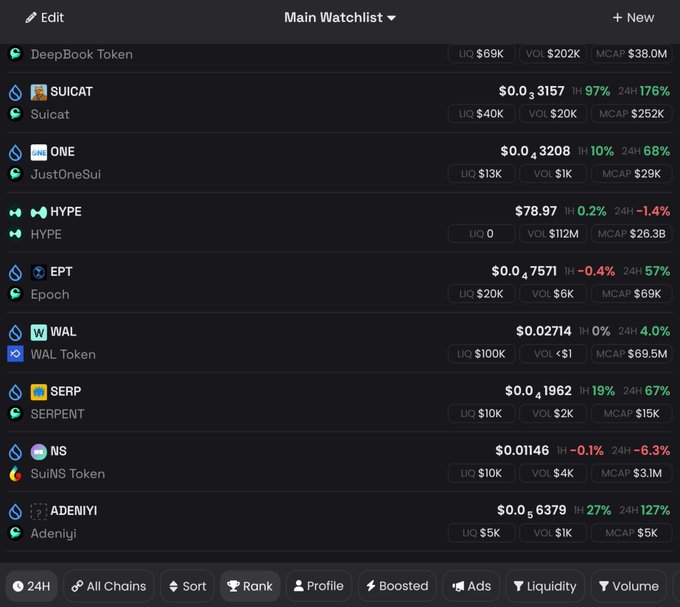Click the DEX icon beside DeepBook Token
The image size is (680, 607).
pos(15,54)
